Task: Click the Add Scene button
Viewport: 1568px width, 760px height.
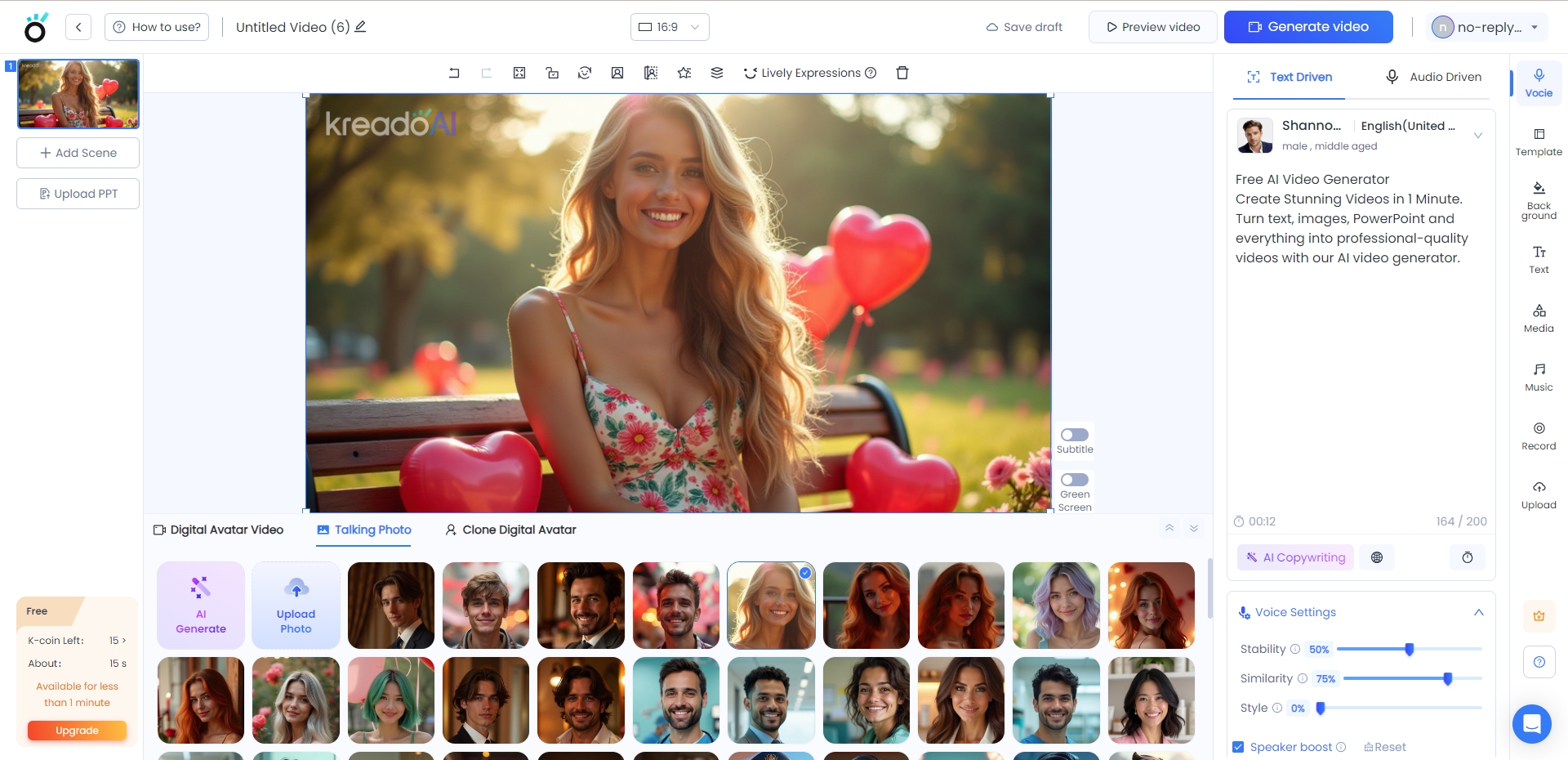Action: tap(78, 153)
